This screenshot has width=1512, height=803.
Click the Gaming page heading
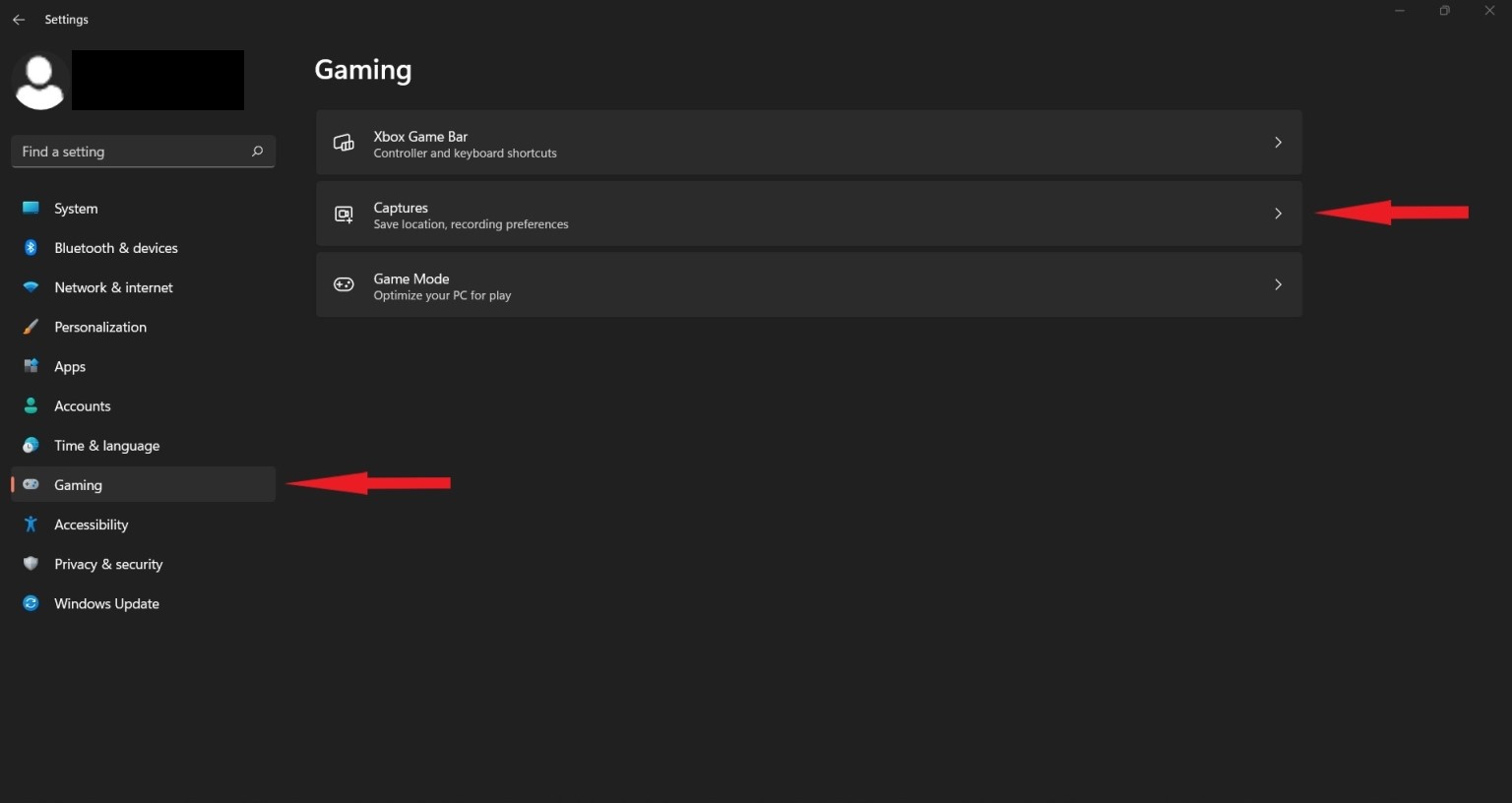tap(363, 71)
